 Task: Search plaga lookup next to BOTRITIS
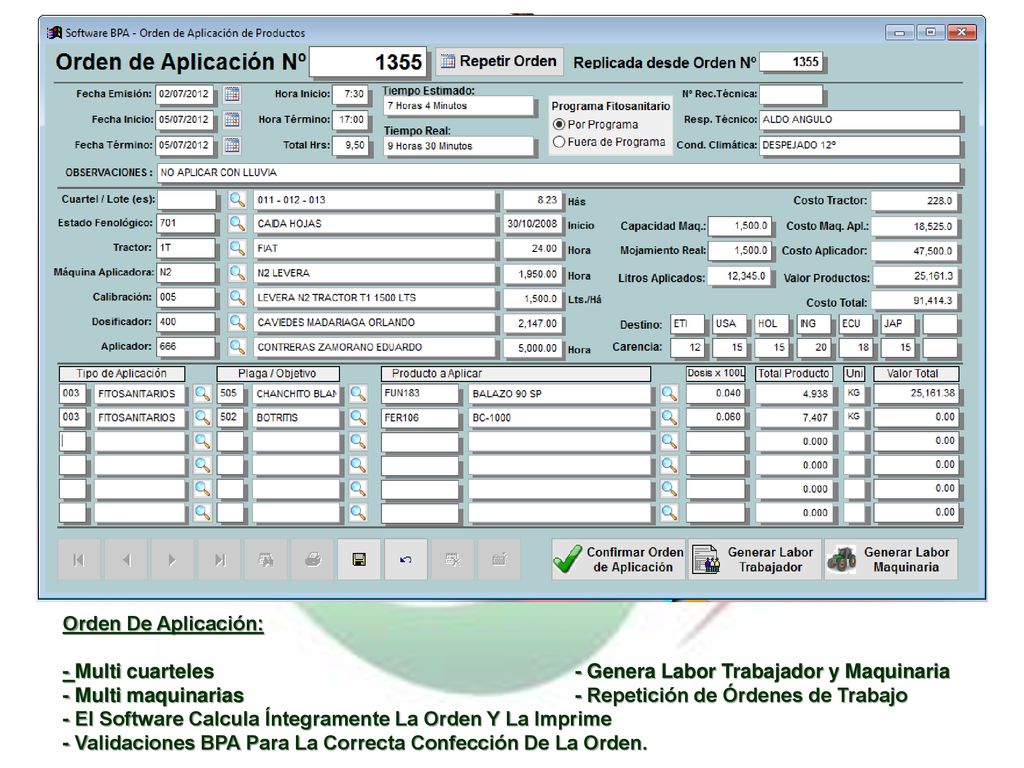click(358, 417)
